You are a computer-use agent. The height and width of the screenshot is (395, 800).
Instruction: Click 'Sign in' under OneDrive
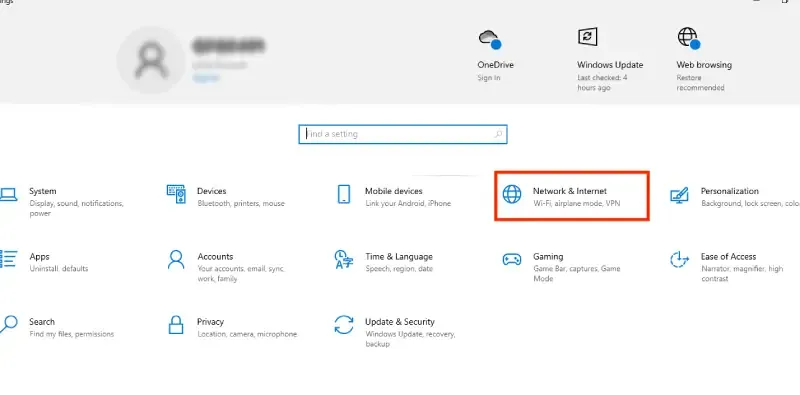point(489,78)
